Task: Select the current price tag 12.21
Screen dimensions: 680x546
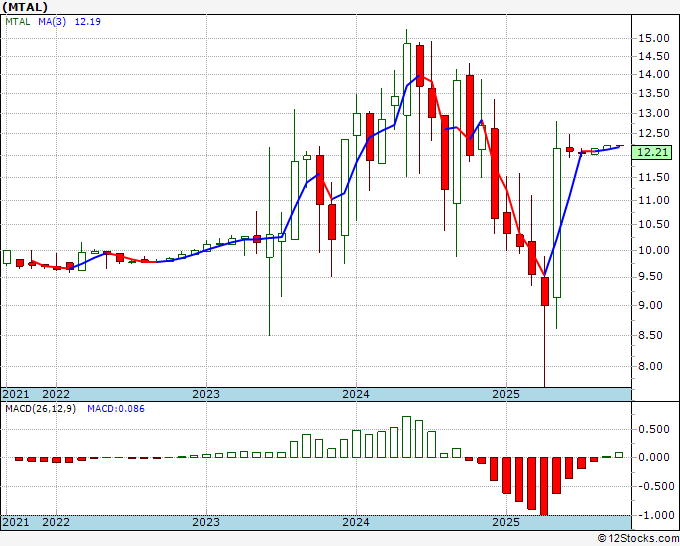Action: click(x=651, y=153)
